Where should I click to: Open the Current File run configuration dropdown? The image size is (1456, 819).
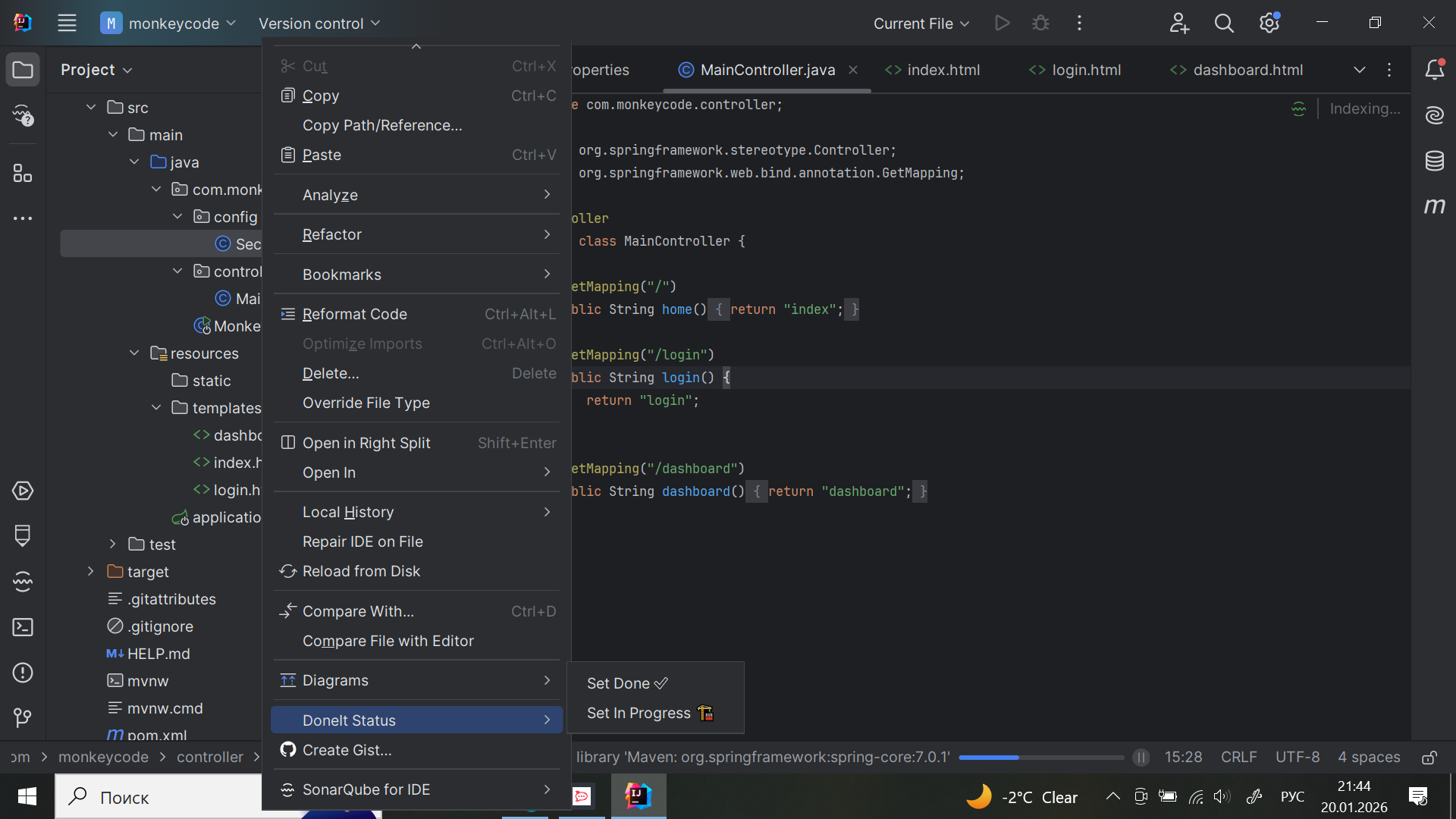[920, 24]
